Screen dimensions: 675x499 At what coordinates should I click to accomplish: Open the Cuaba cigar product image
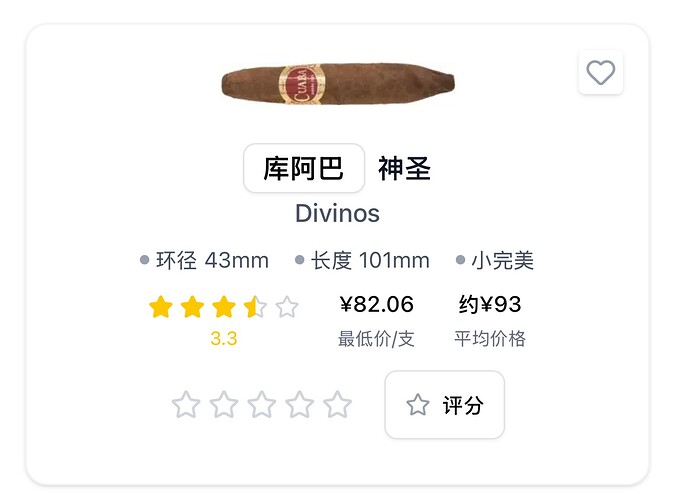click(x=338, y=84)
